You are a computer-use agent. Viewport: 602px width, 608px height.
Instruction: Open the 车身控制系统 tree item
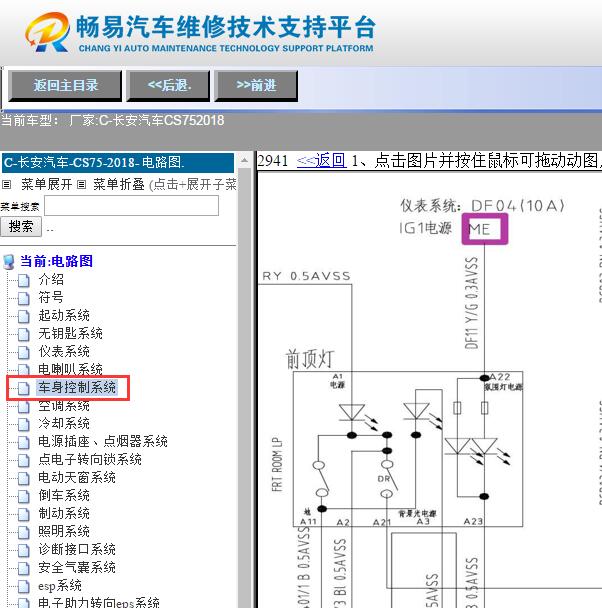pos(77,388)
